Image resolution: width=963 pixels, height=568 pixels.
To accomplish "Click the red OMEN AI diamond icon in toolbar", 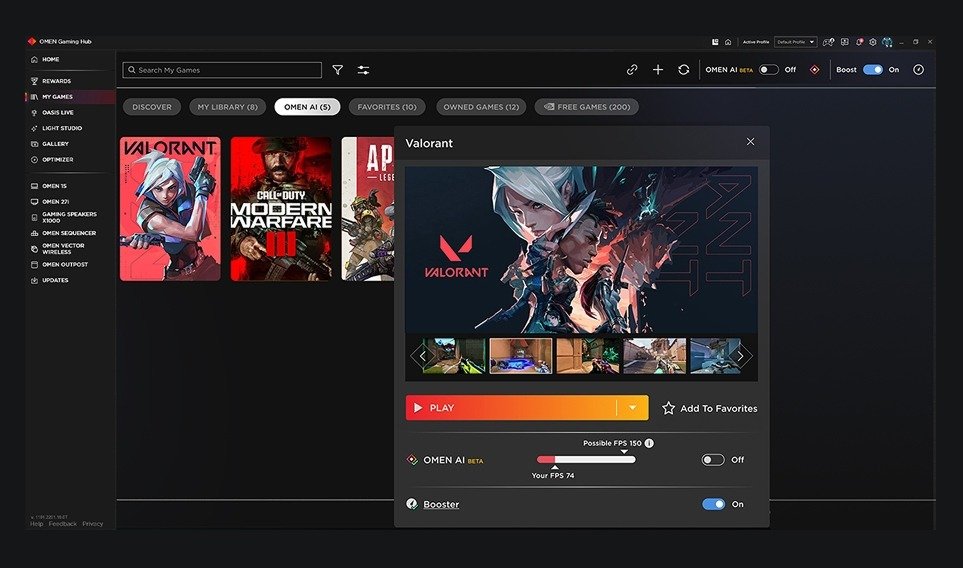I will point(814,70).
